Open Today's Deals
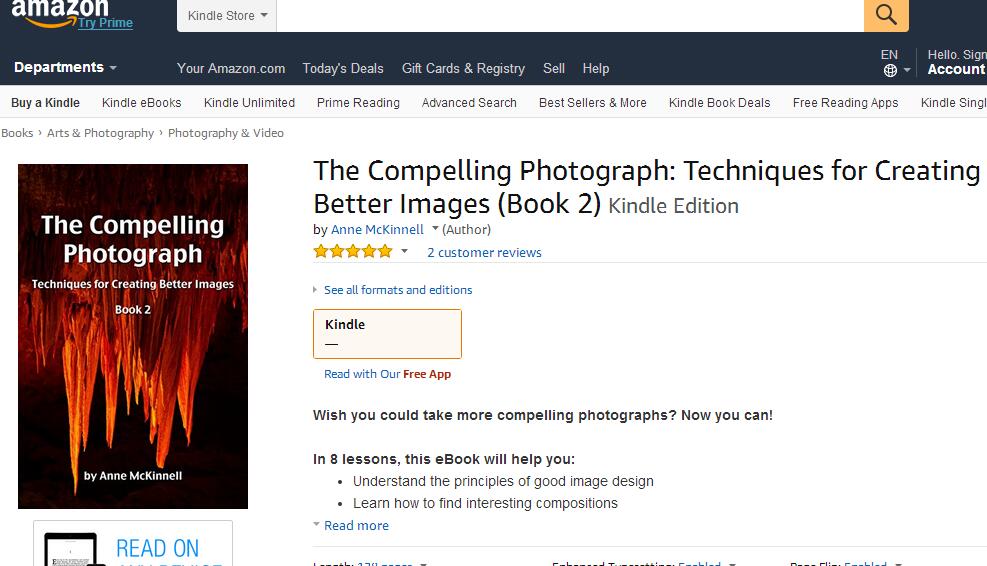This screenshot has height=566, width=987. click(x=342, y=68)
